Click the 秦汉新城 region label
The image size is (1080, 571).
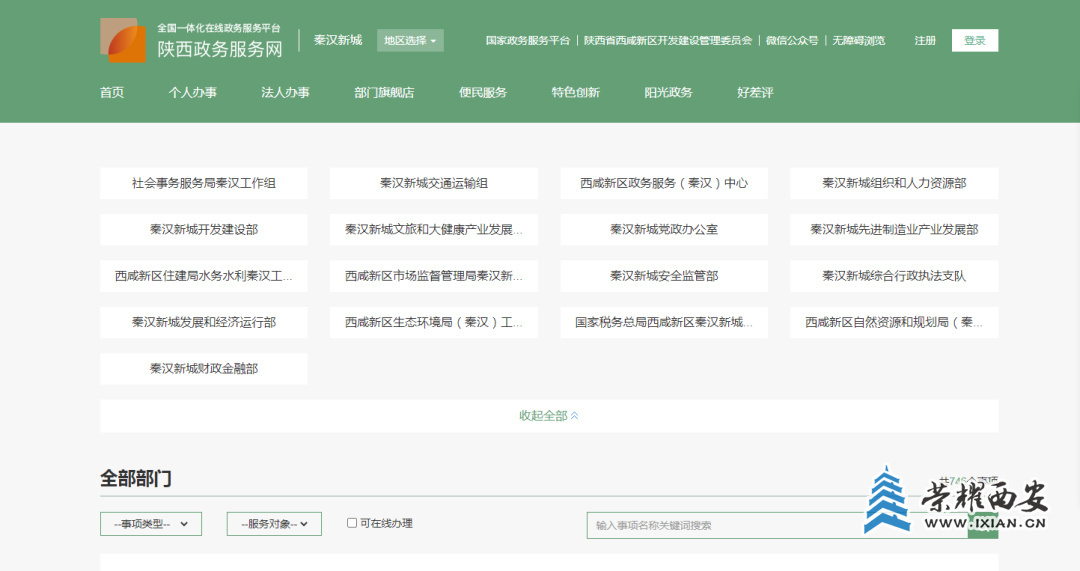[x=338, y=40]
